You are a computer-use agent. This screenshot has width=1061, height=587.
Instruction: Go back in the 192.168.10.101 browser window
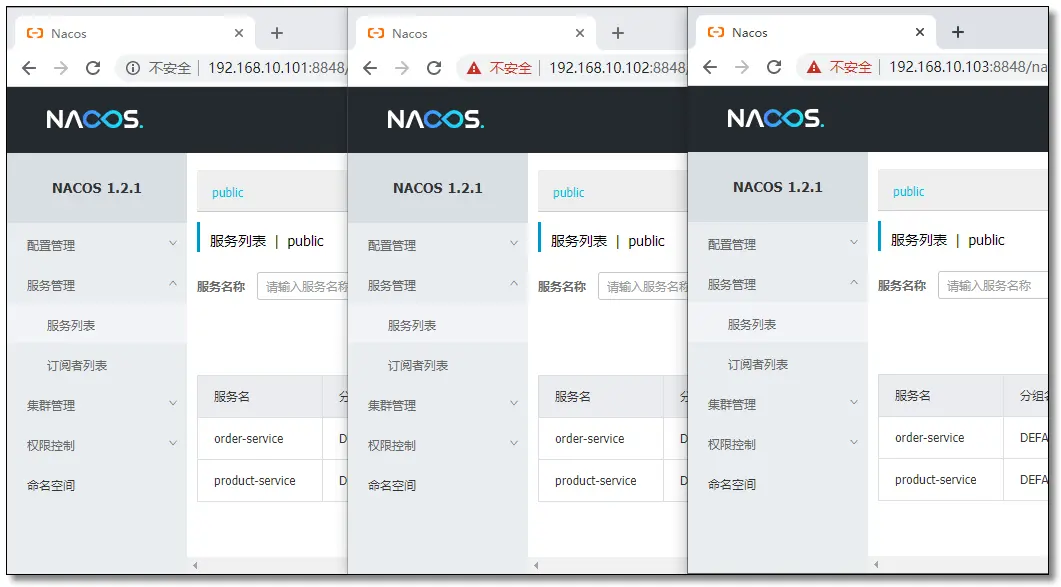tap(29, 68)
